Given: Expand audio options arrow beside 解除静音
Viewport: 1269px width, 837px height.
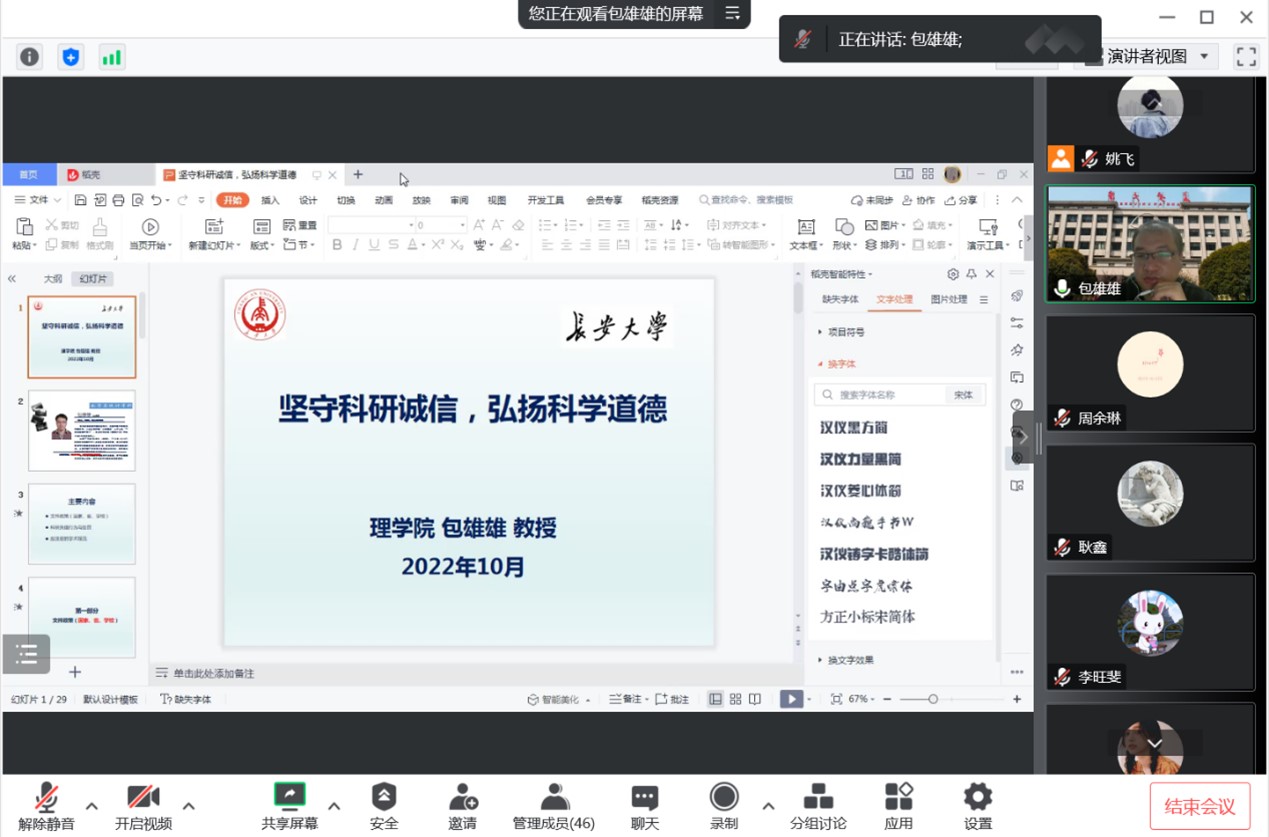Looking at the screenshot, I should (x=91, y=806).
